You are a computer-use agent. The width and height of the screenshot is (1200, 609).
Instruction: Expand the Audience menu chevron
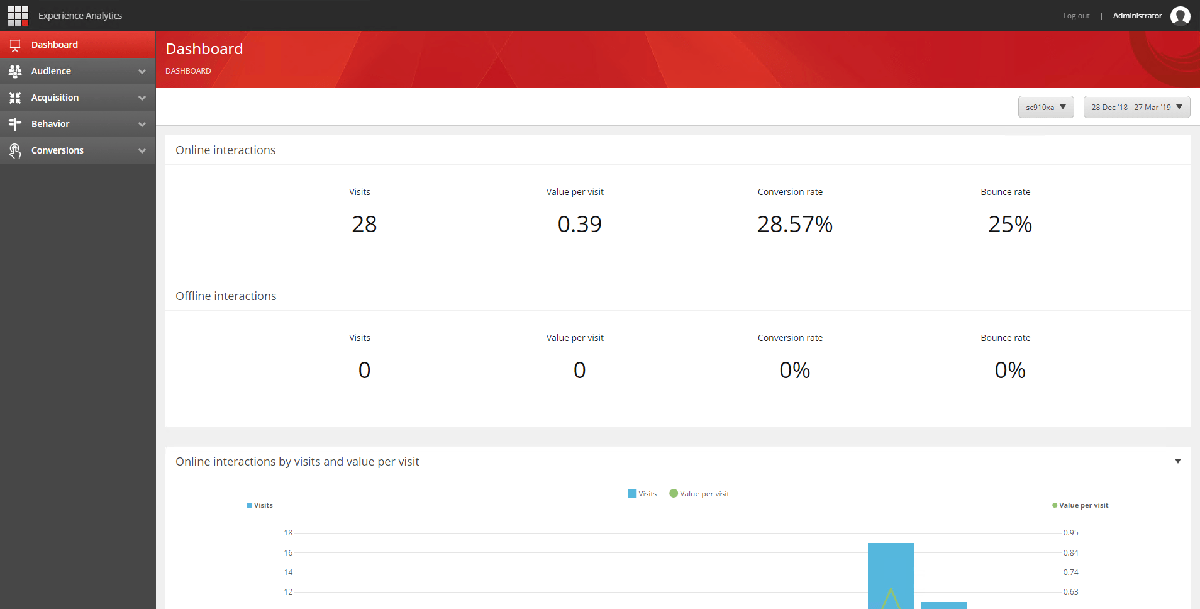(142, 72)
